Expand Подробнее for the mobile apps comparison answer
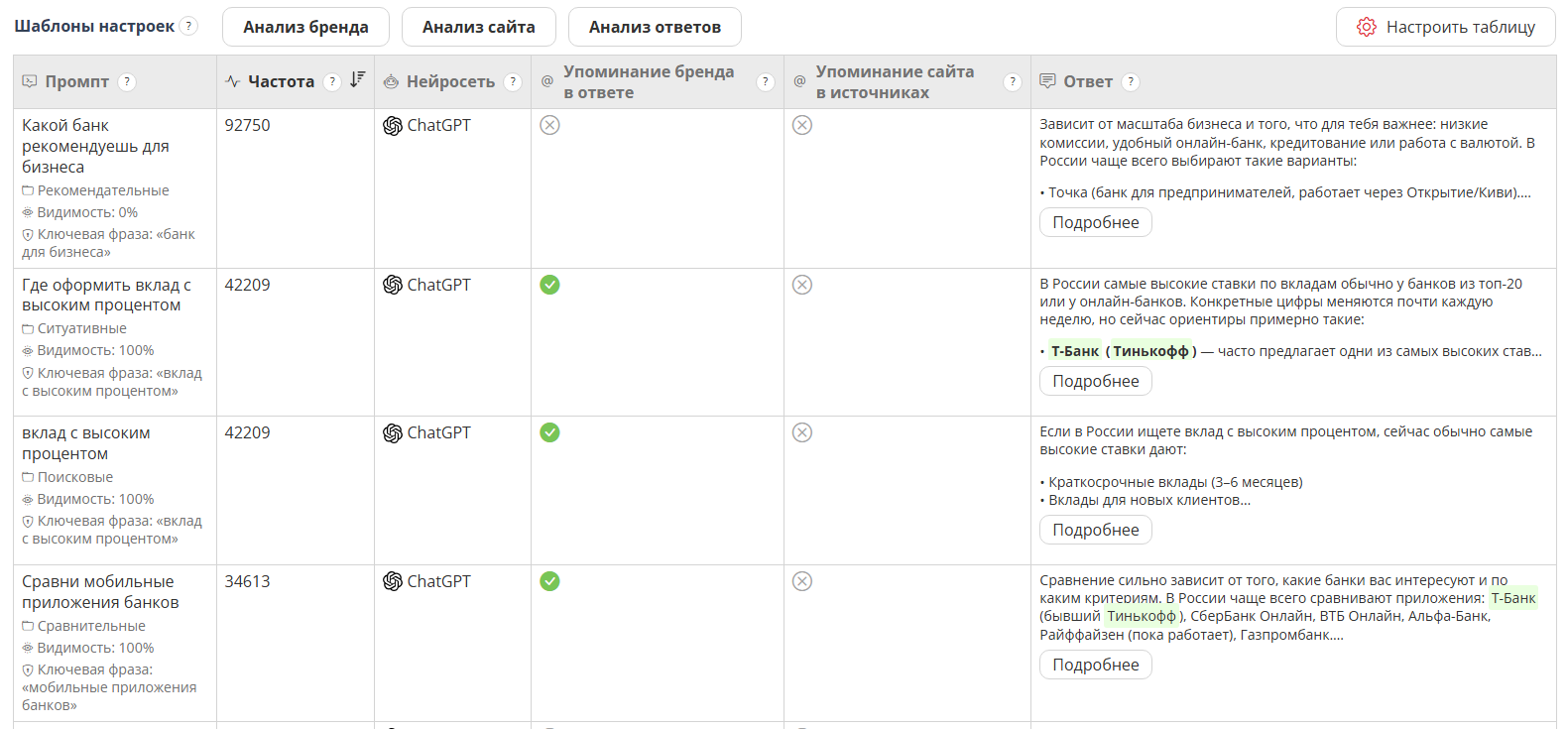The height and width of the screenshot is (729, 1568). point(1095,665)
